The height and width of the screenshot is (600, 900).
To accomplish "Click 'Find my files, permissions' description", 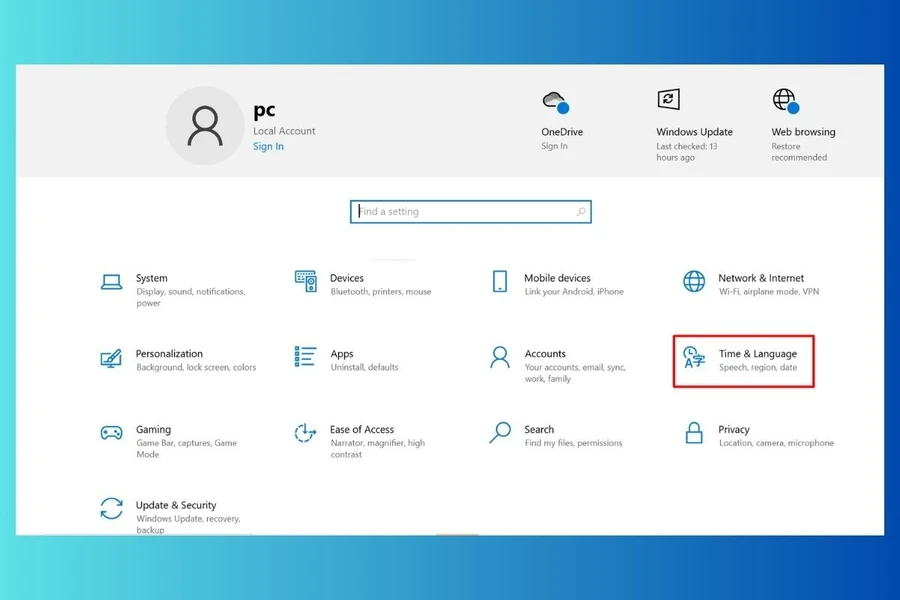I will point(573,443).
